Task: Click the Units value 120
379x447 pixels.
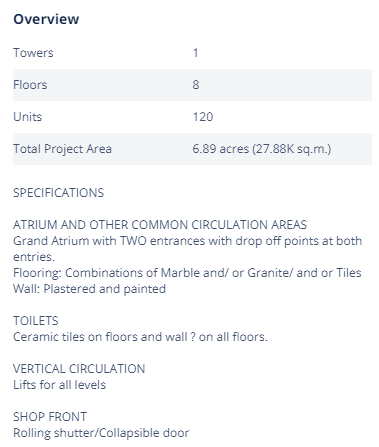Action: coord(203,117)
